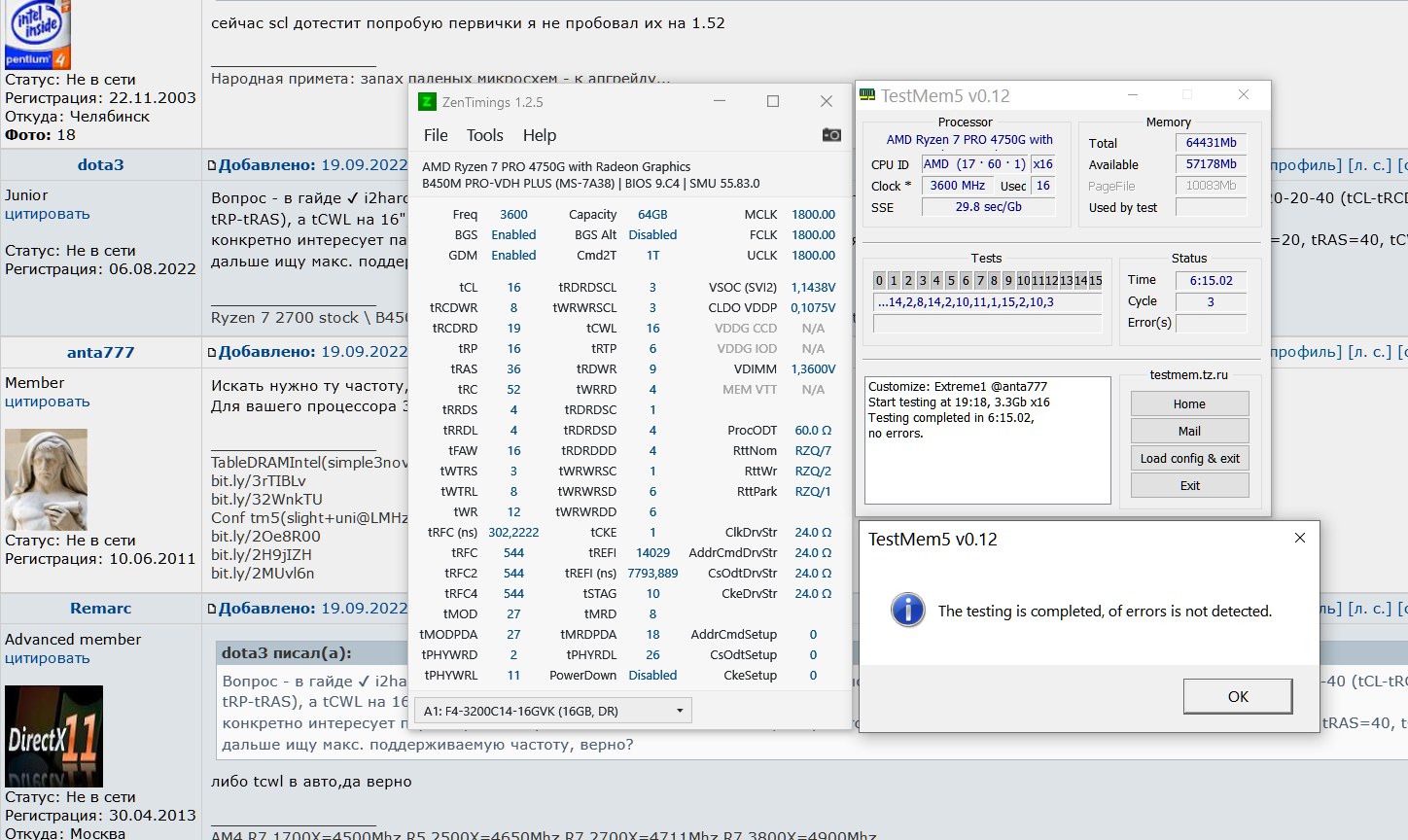Click the VSOC (SVI2) value 1,1438V
This screenshot has height=840, width=1408.
(813, 287)
